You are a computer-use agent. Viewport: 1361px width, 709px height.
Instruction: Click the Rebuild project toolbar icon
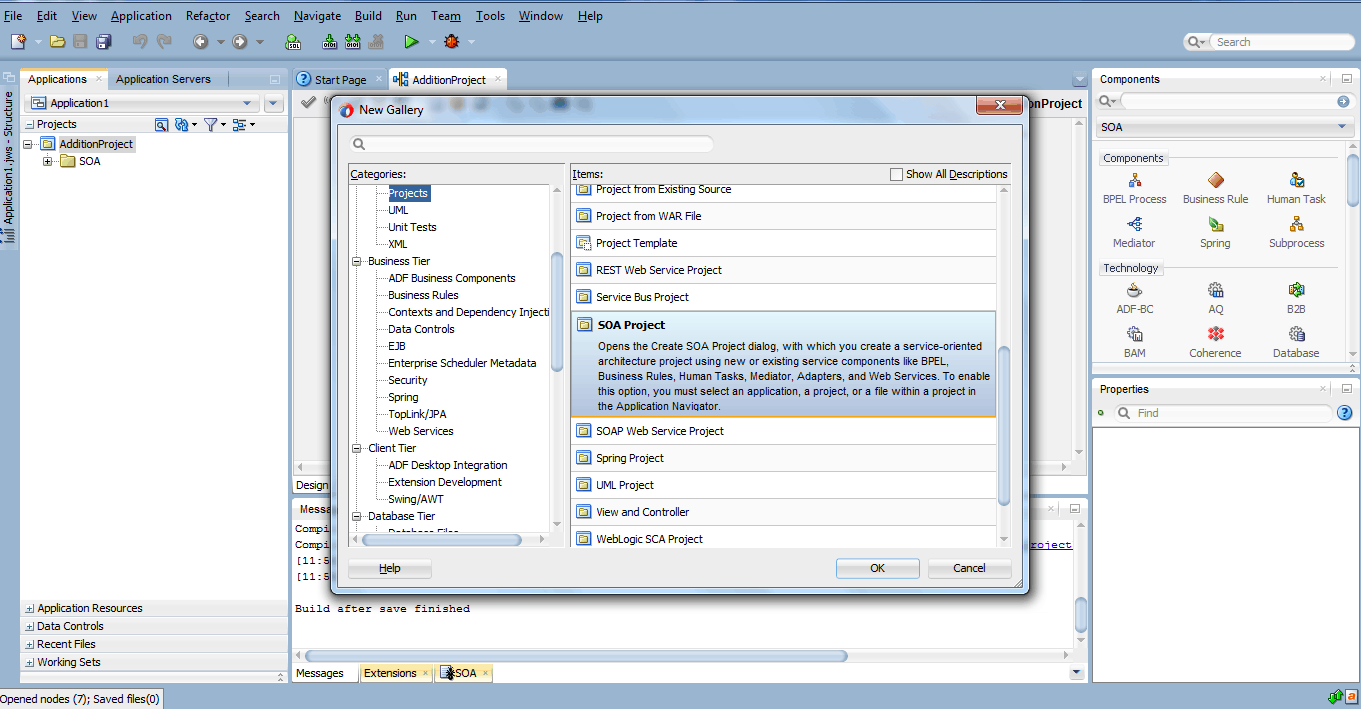(353, 42)
